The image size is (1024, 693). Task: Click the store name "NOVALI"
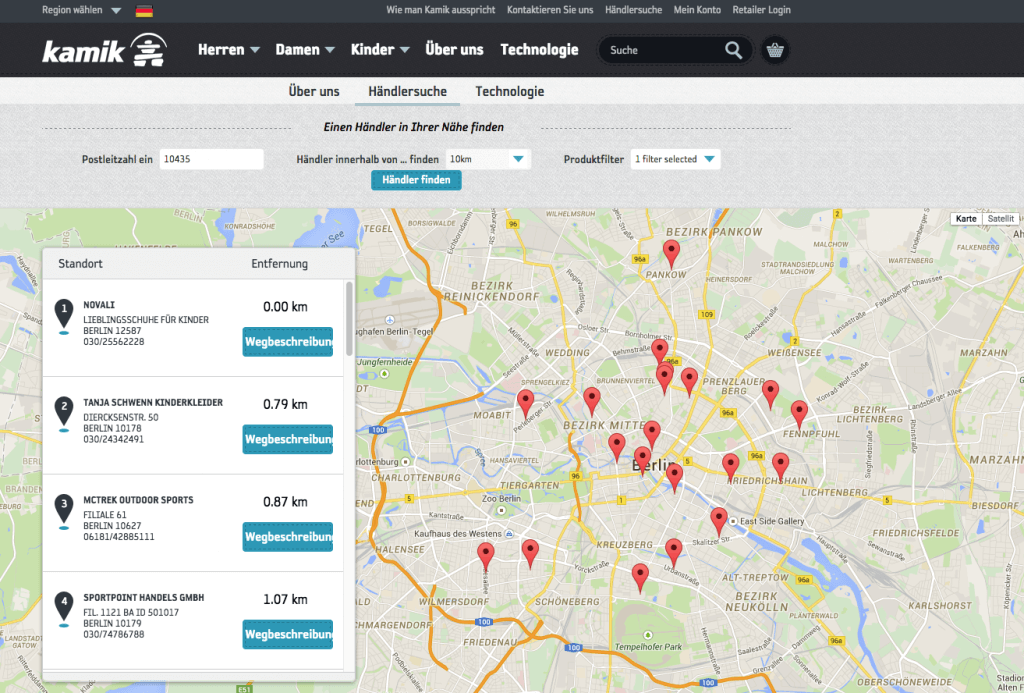(99, 305)
